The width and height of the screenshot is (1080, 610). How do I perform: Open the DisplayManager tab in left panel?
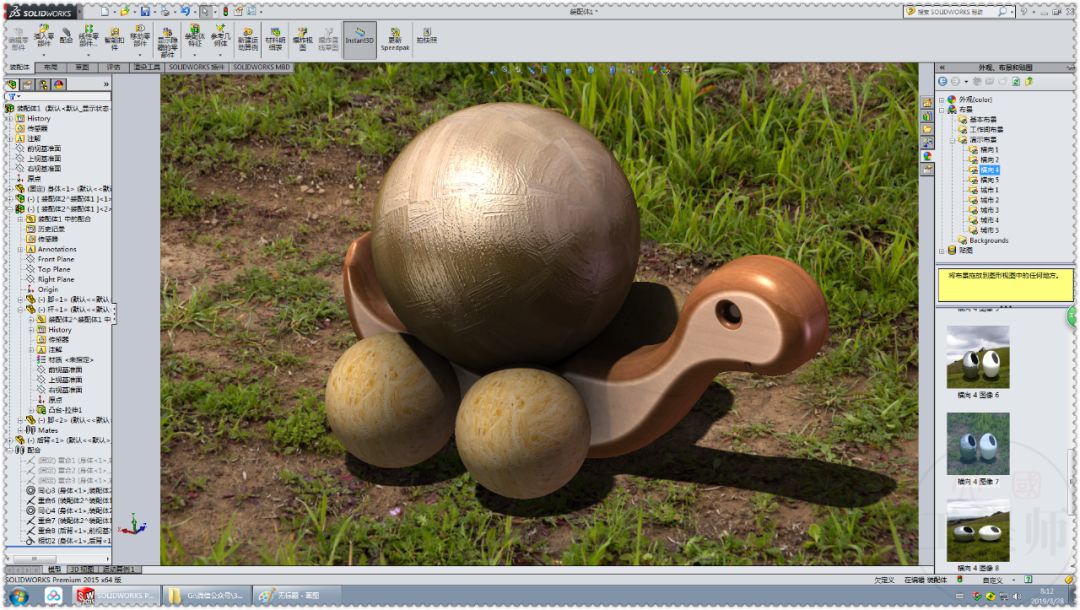(58, 85)
